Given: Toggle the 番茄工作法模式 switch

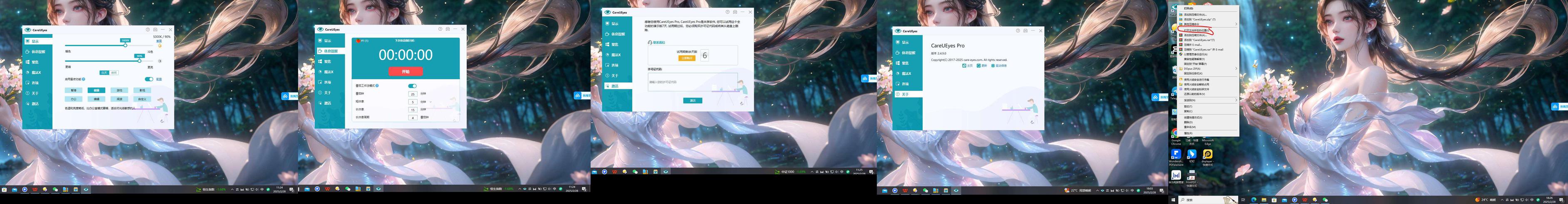Looking at the screenshot, I should point(412,86).
